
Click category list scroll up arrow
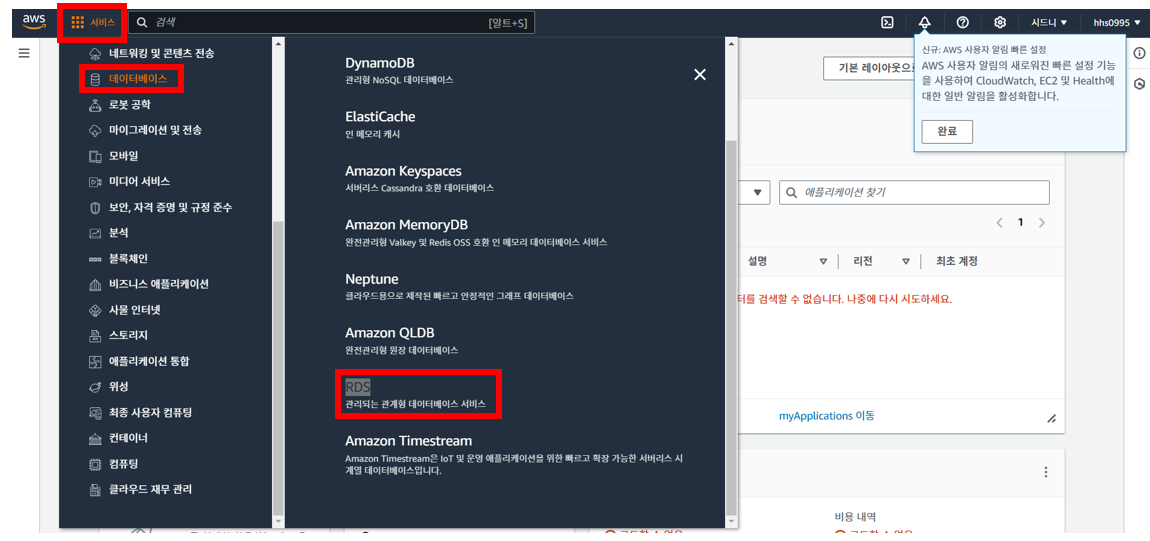coord(277,44)
